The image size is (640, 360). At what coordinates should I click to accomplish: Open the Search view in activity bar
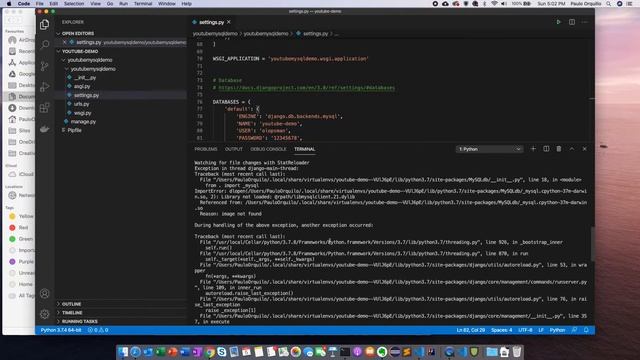tap(44, 44)
